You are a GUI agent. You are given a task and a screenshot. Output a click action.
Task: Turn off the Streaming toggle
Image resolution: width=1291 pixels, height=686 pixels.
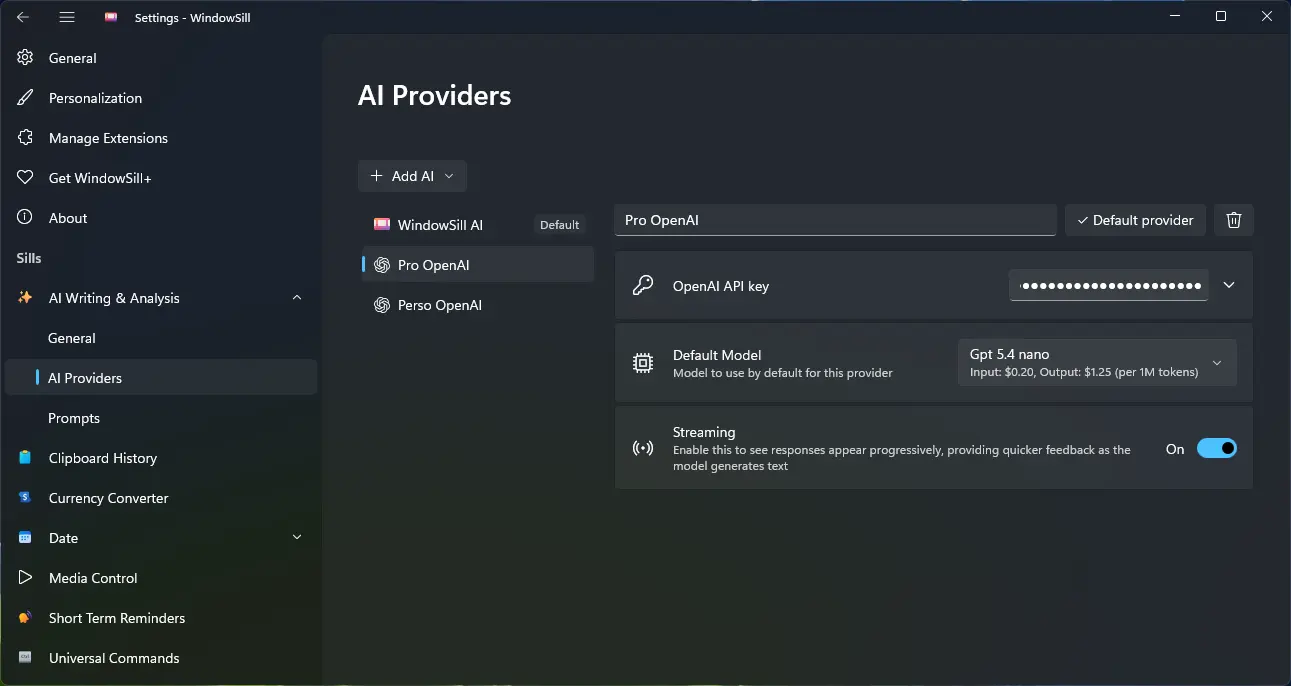click(x=1217, y=449)
